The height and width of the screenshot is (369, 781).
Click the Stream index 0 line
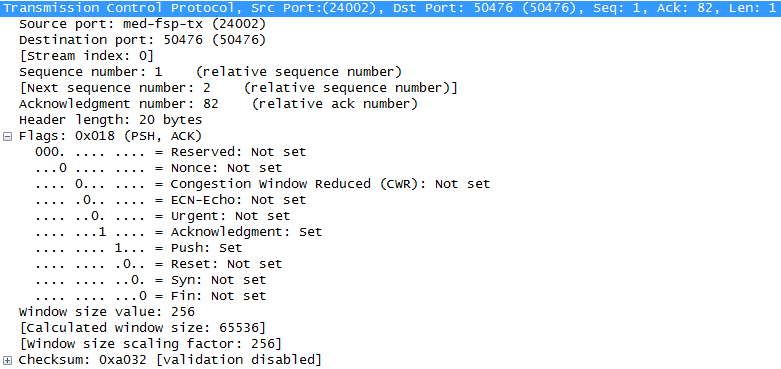(x=86, y=56)
